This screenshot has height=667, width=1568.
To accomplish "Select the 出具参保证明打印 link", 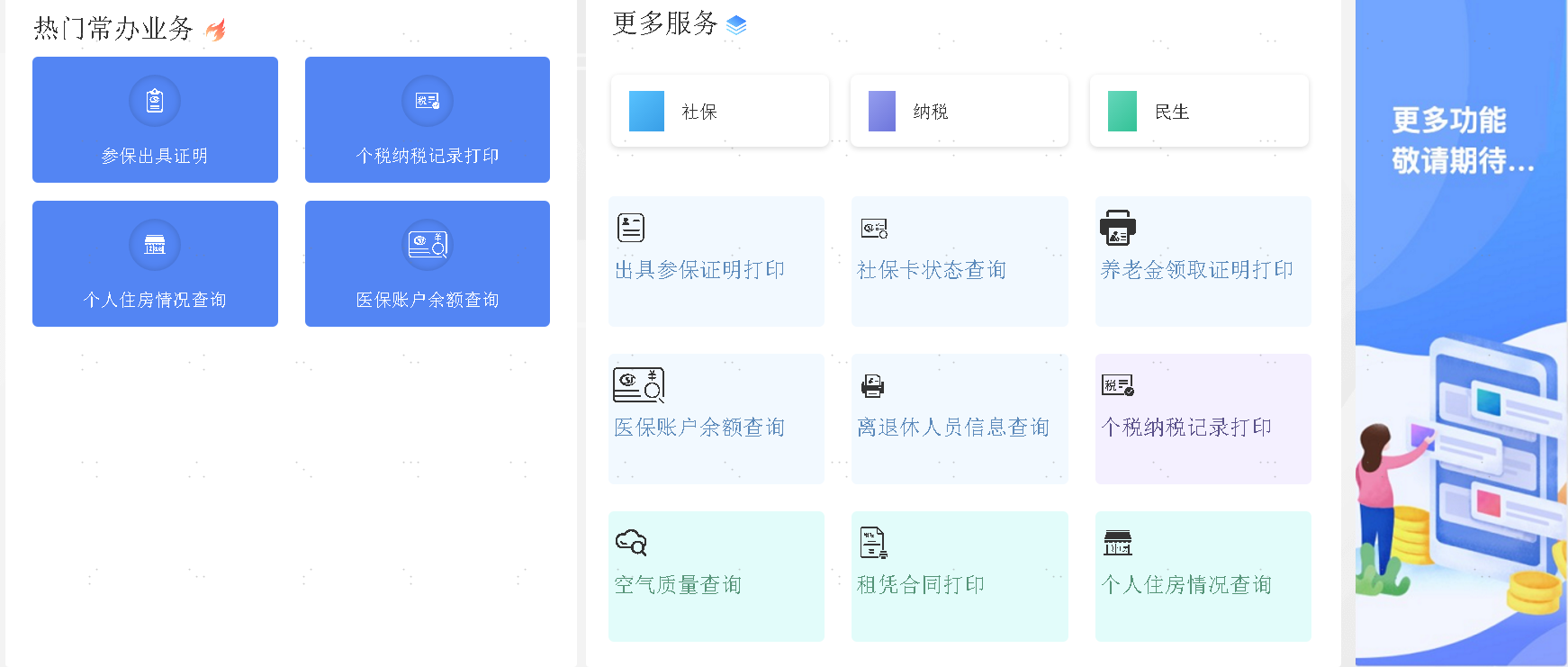I will click(x=699, y=270).
